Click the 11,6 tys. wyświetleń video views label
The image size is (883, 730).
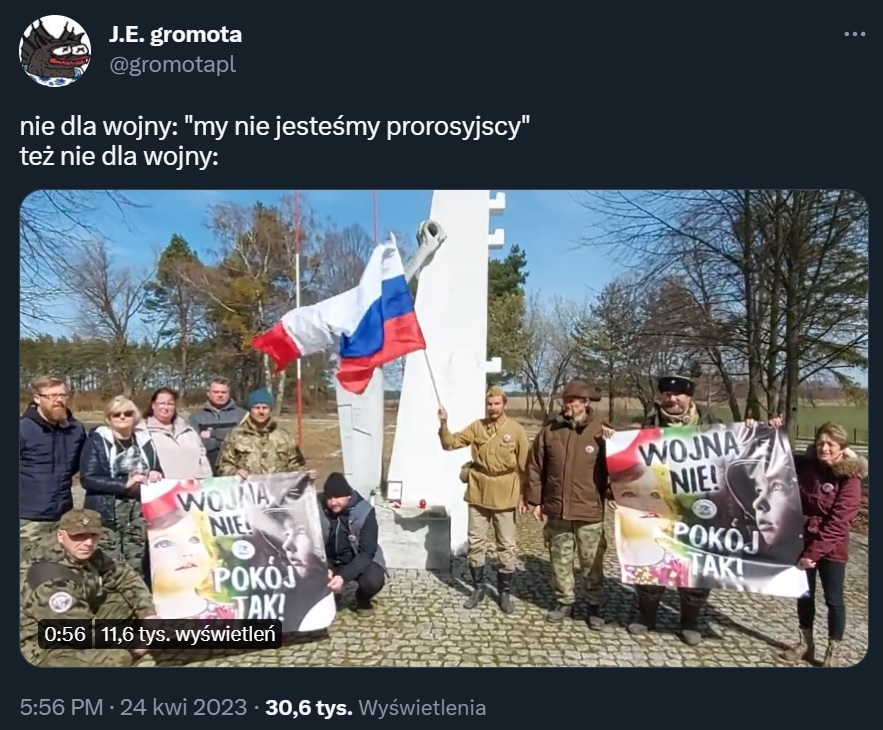188,635
